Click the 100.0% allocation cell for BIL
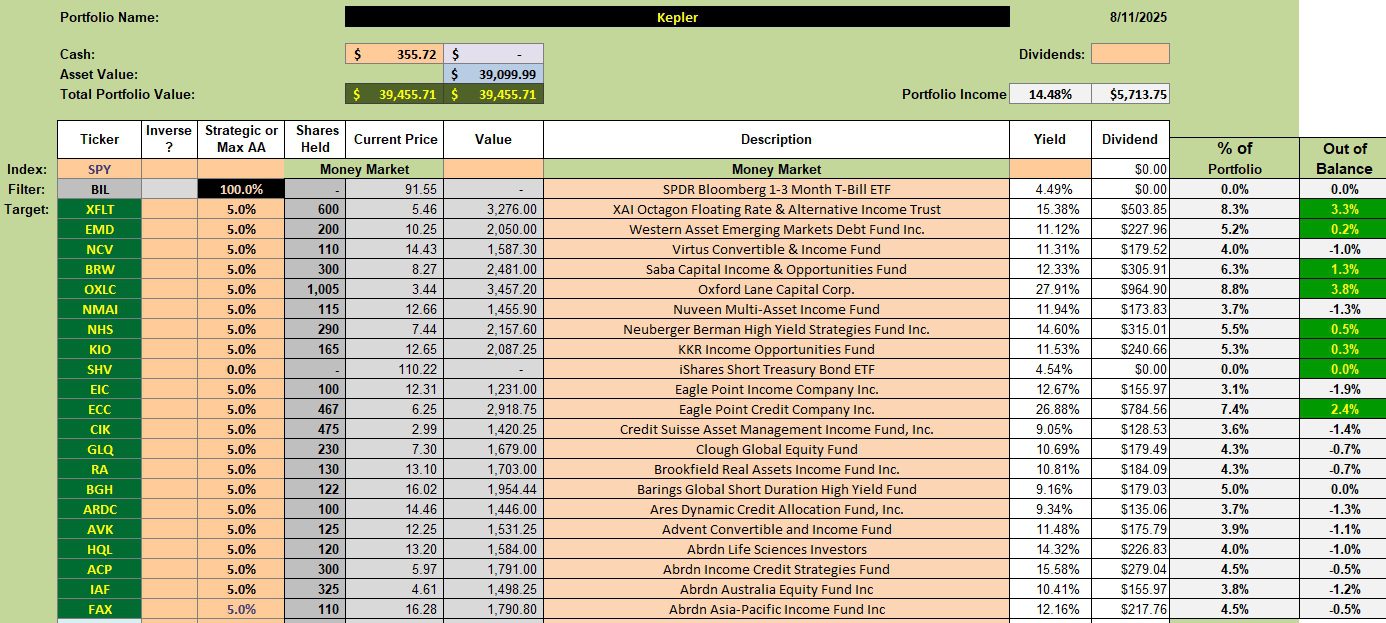Screen dimensions: 1386x623 [x=241, y=189]
